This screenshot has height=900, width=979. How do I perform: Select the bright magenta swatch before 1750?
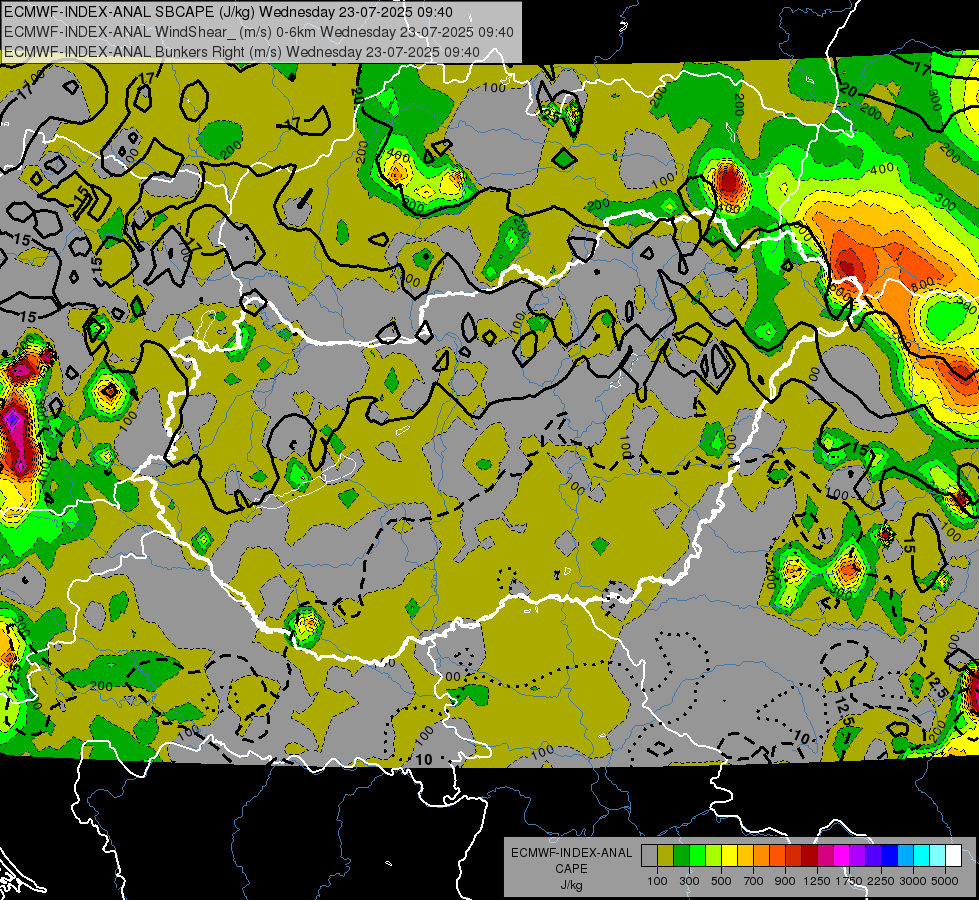[x=842, y=855]
